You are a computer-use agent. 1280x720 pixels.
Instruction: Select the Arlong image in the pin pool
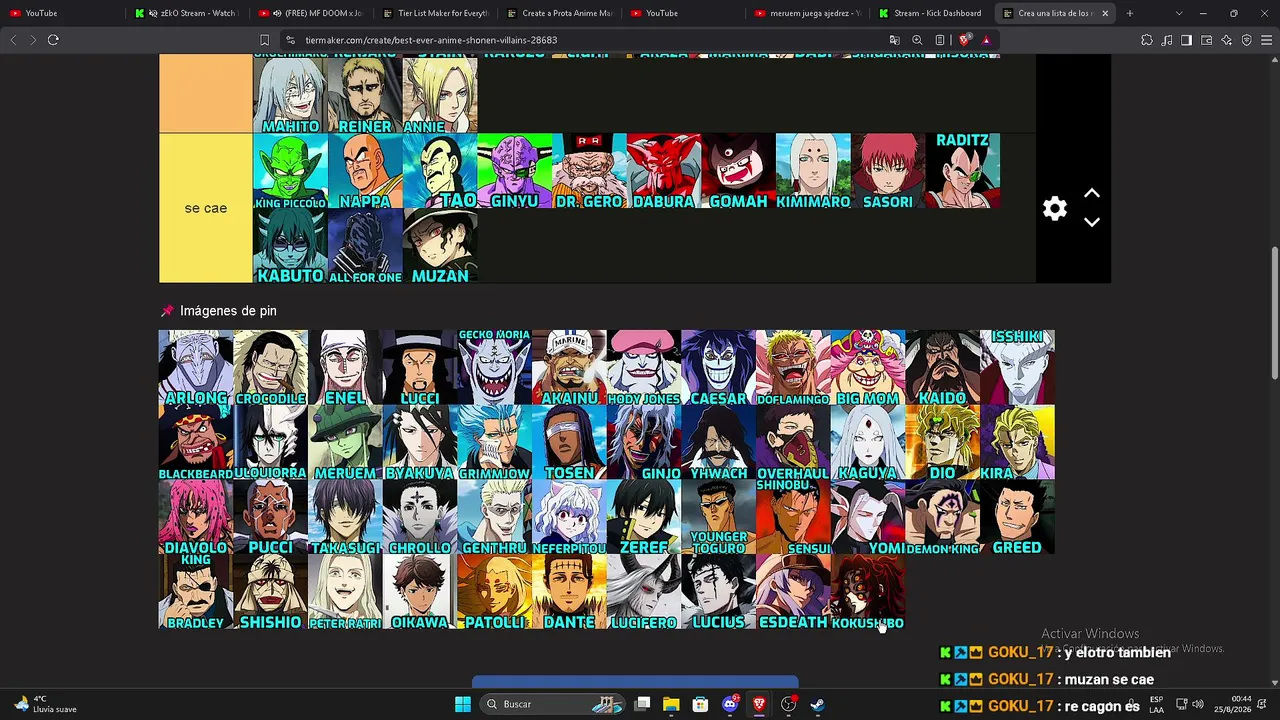point(196,368)
